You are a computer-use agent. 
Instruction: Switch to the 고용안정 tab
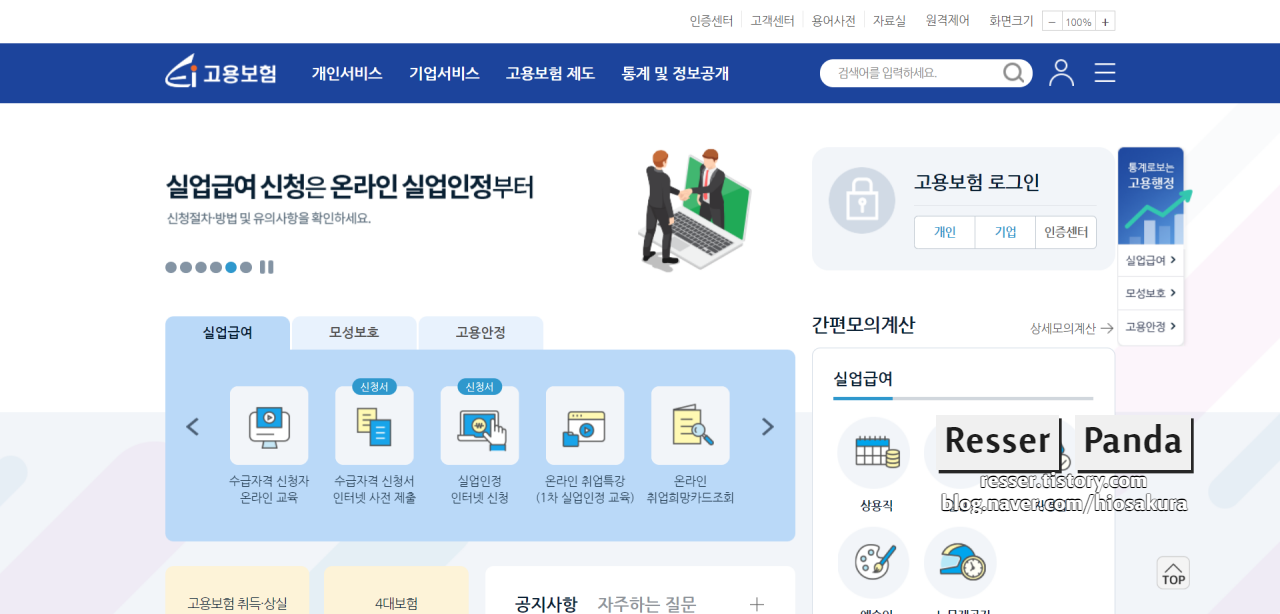(481, 333)
